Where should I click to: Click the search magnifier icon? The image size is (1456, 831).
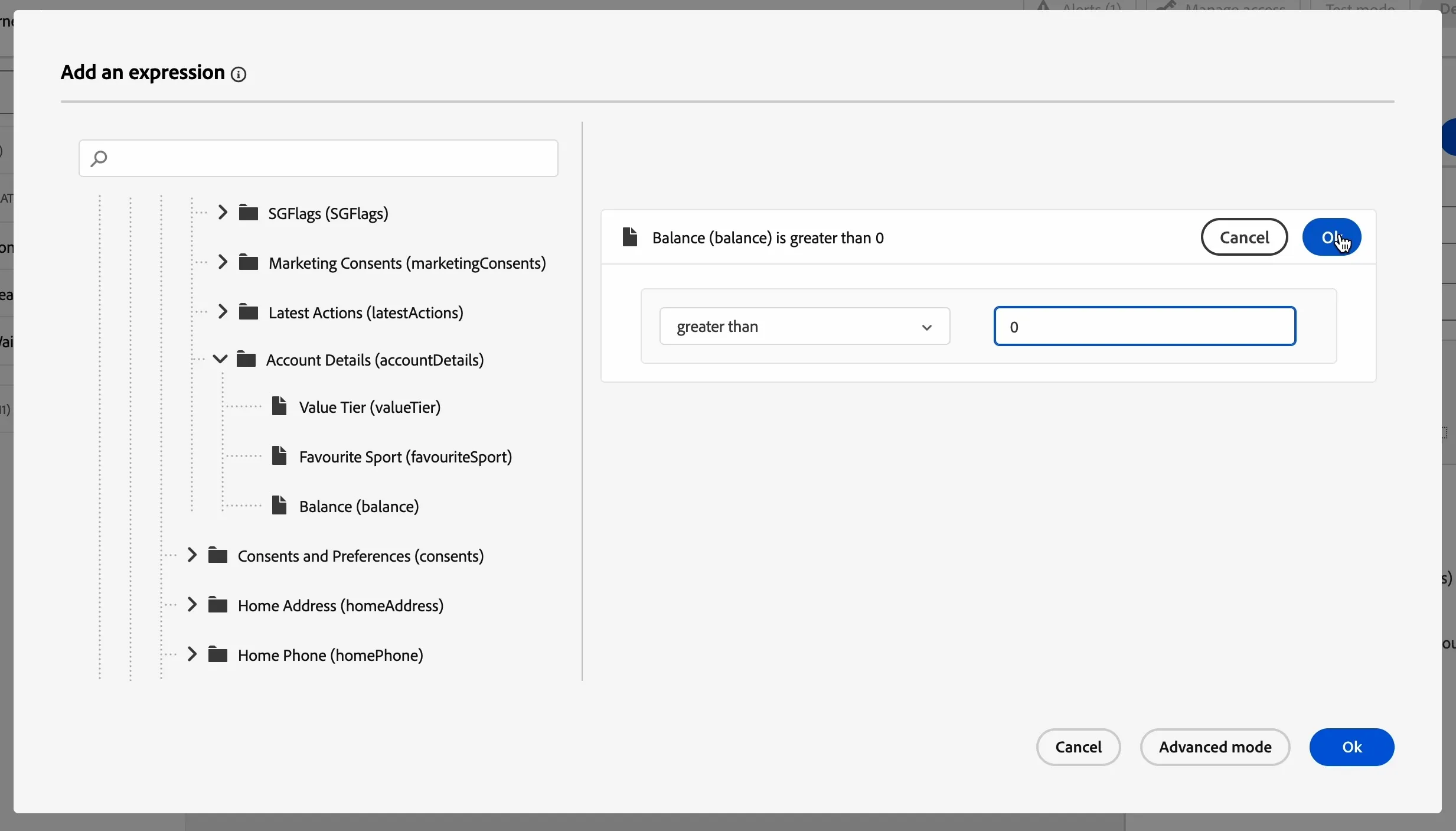(x=99, y=158)
